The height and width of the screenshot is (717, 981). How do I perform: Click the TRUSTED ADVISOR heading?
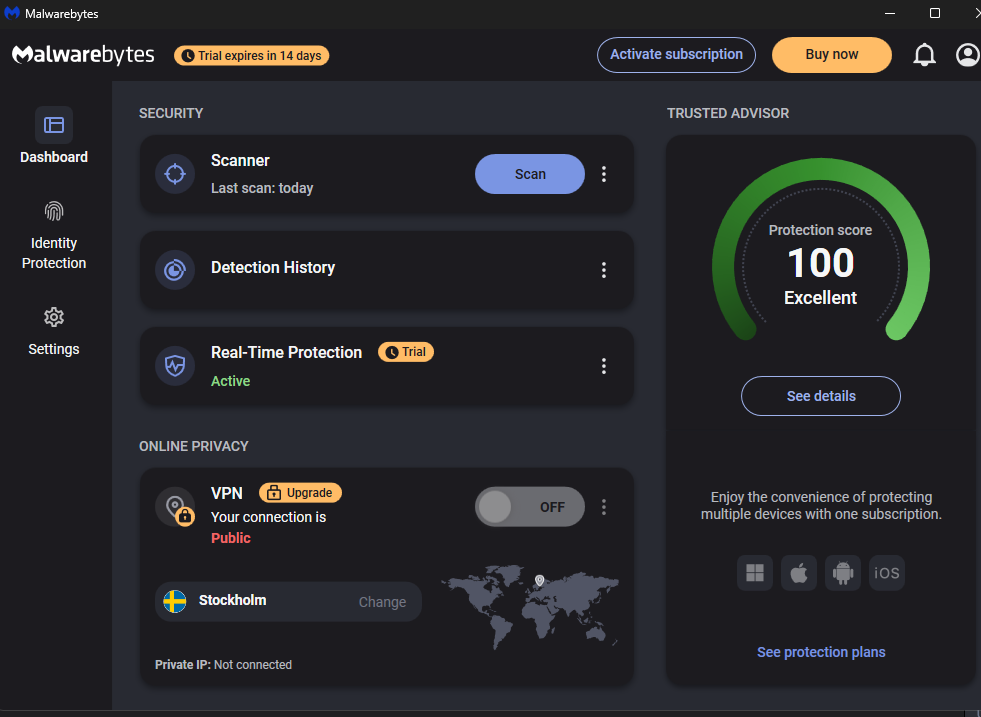click(x=728, y=113)
